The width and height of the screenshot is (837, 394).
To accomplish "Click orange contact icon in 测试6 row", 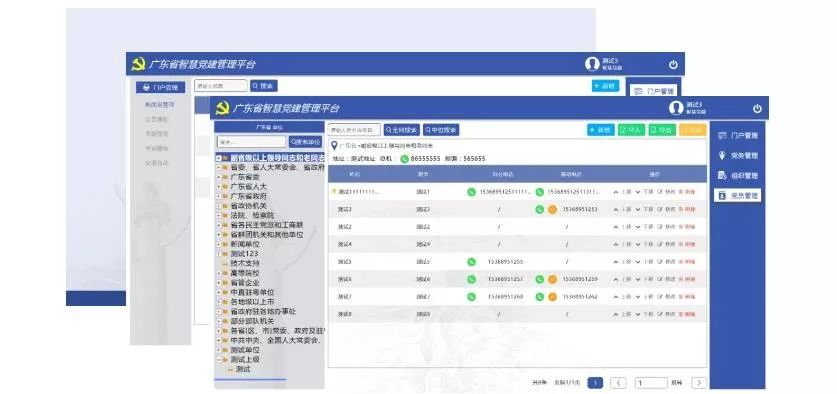I will (552, 279).
